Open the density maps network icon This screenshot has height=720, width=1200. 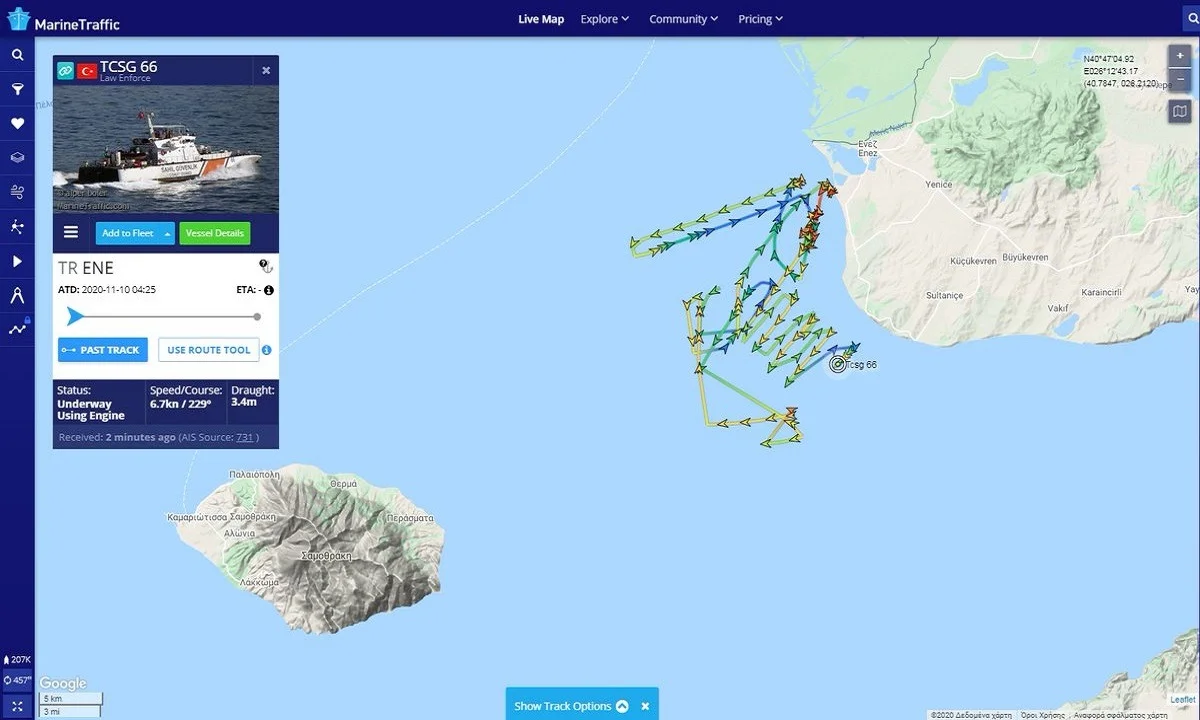[x=17, y=226]
